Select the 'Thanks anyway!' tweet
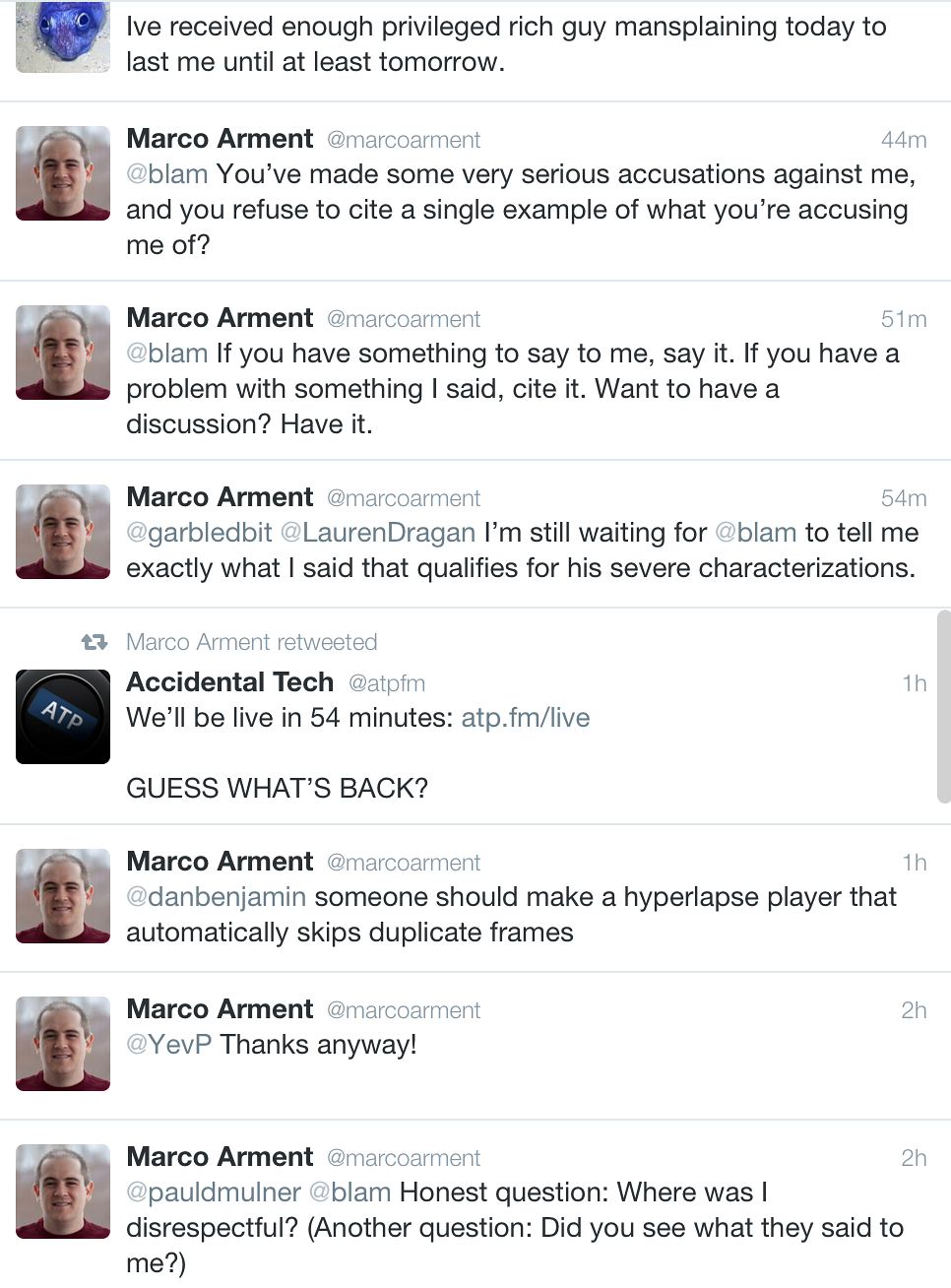Screen dimensions: 951x1288 475,1046
